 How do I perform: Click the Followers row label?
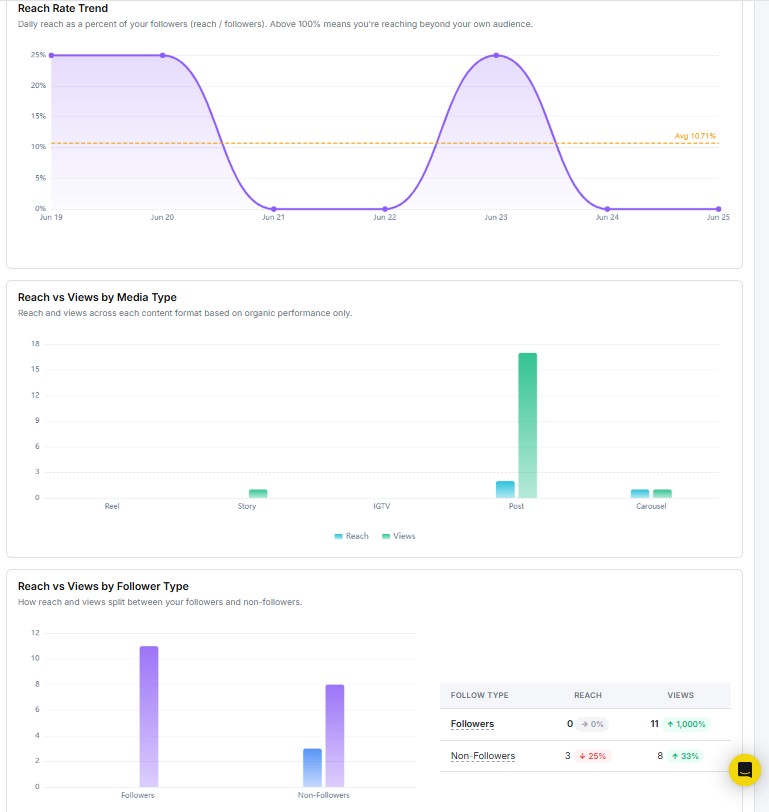click(472, 723)
